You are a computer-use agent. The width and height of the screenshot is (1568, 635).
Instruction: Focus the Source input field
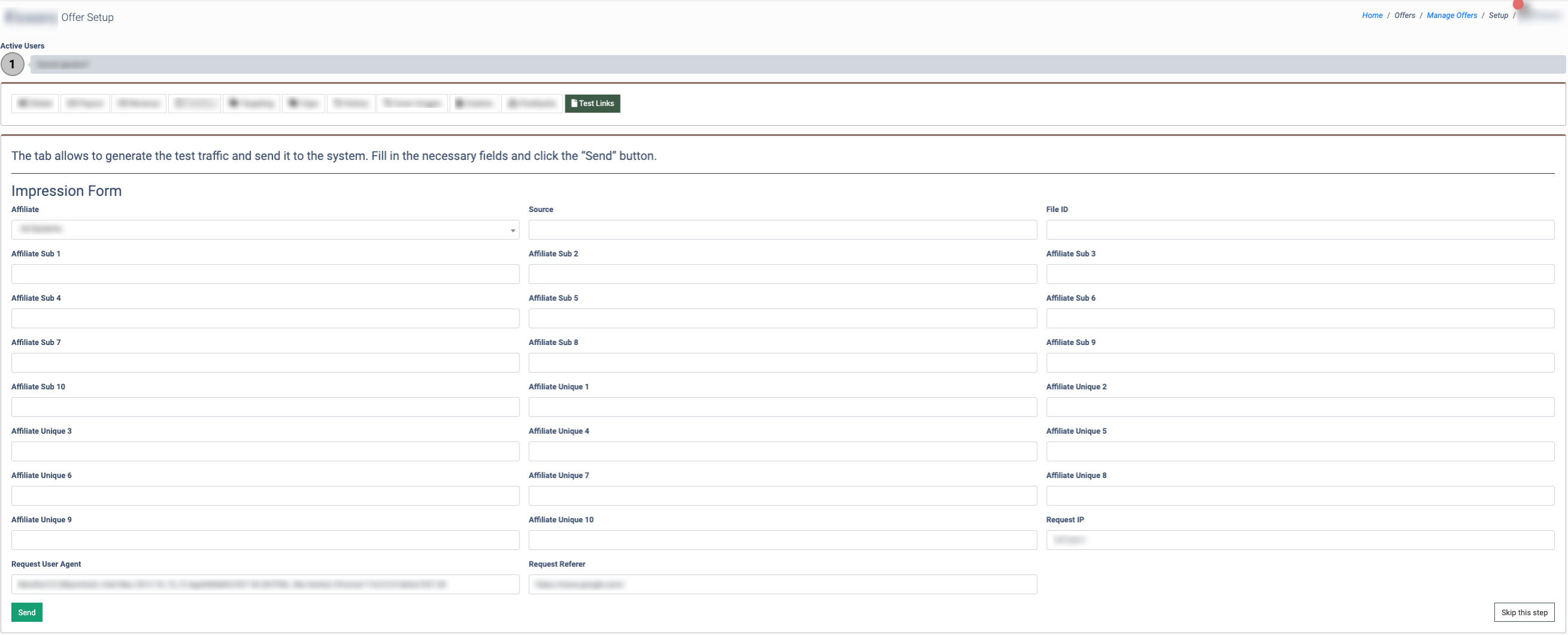[x=782, y=230]
